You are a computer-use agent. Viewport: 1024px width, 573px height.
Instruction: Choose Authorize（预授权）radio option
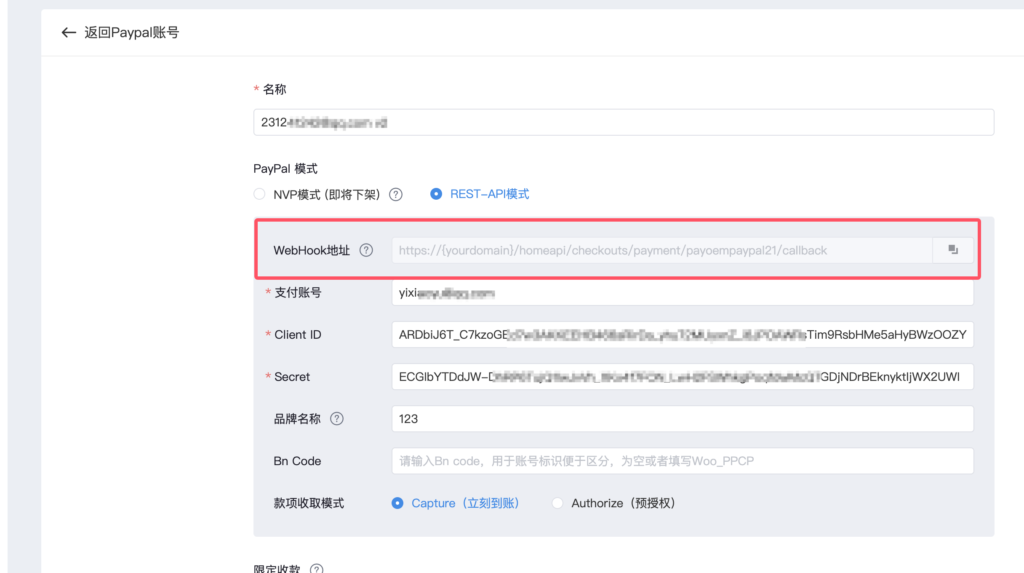point(558,503)
